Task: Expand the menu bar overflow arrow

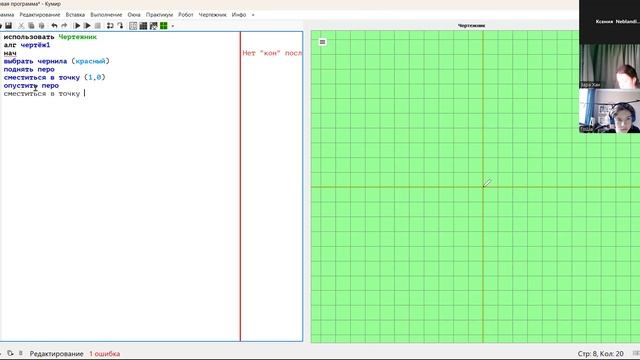Action: coord(253,15)
